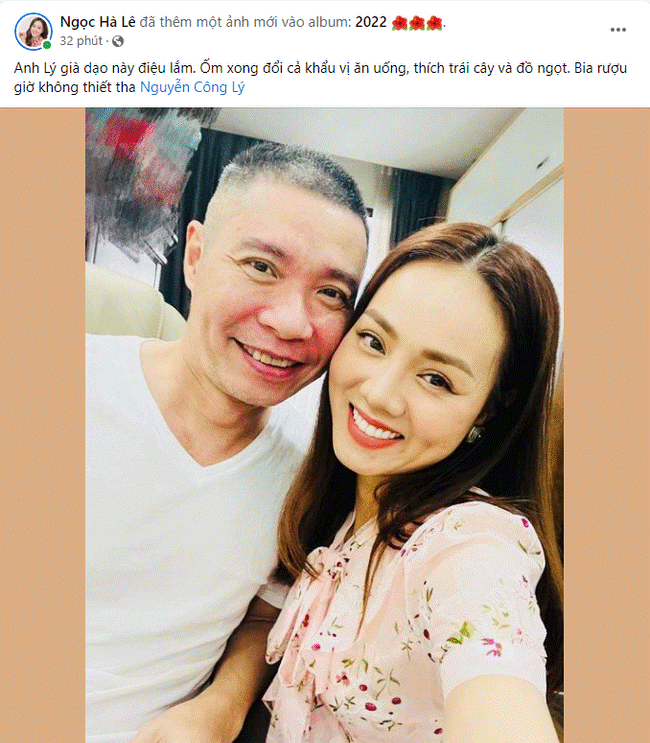The height and width of the screenshot is (743, 650).
Task: Click the middle red flower emoji
Action: click(417, 23)
